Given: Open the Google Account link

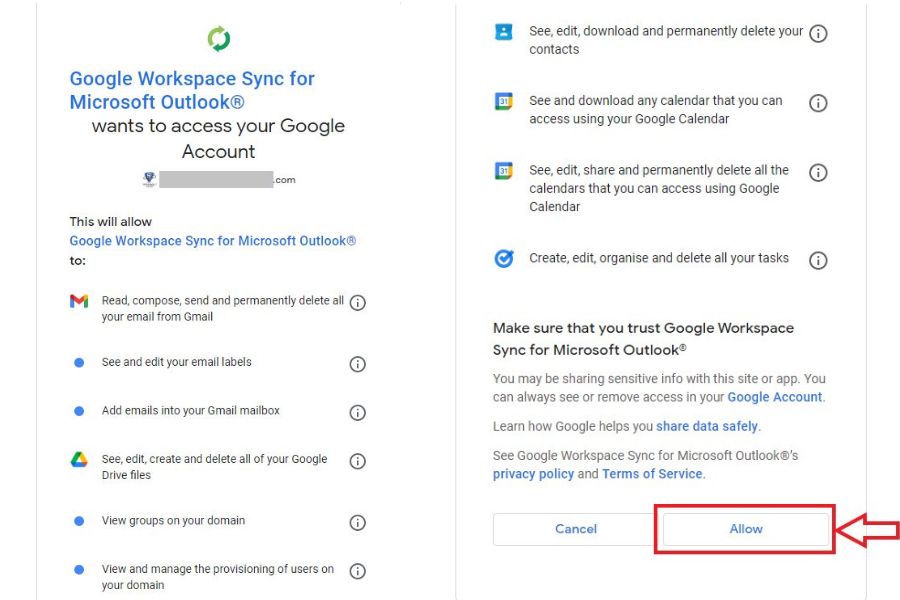Looking at the screenshot, I should (774, 397).
